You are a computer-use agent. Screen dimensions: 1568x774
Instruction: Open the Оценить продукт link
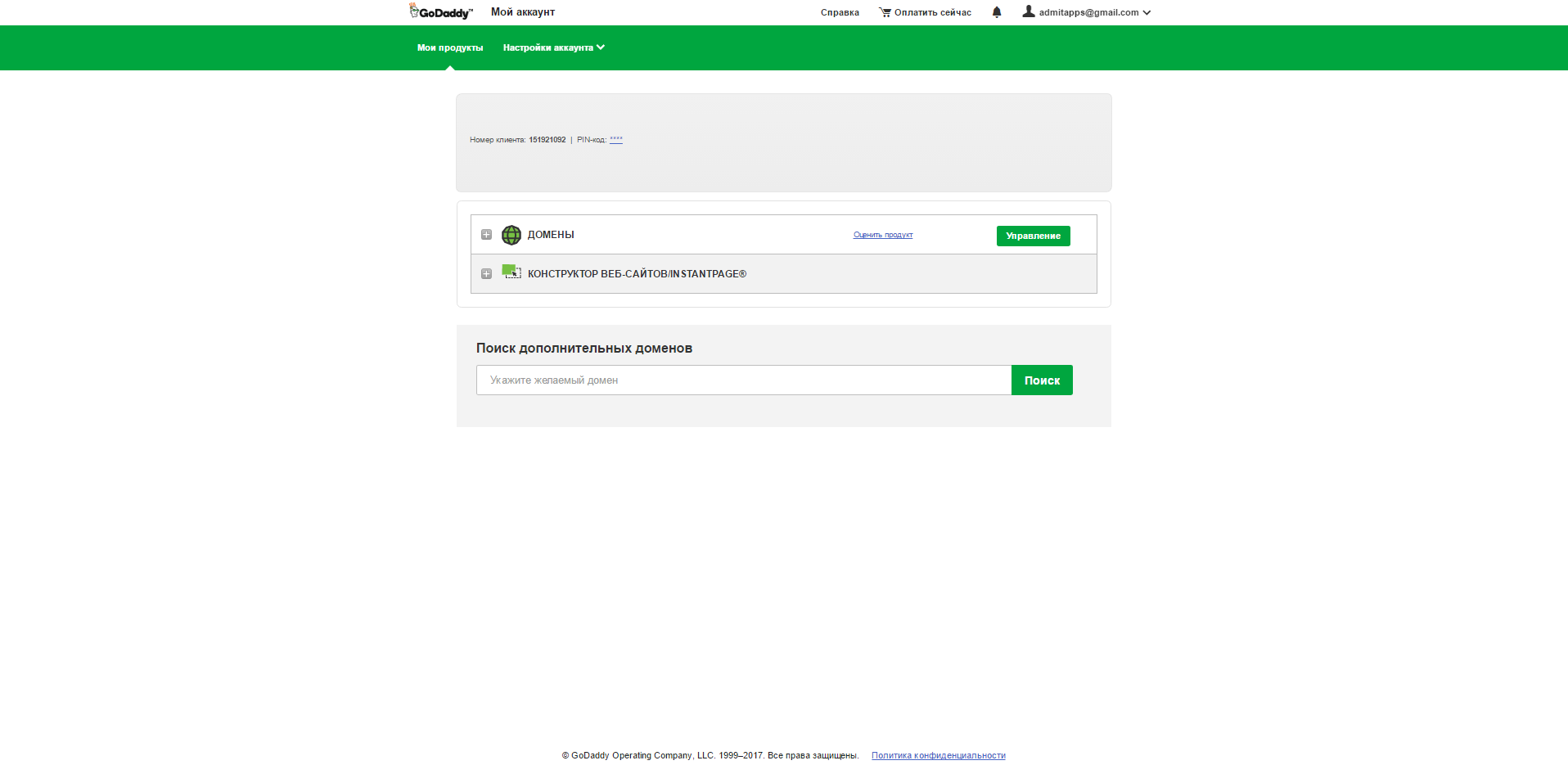(x=882, y=235)
